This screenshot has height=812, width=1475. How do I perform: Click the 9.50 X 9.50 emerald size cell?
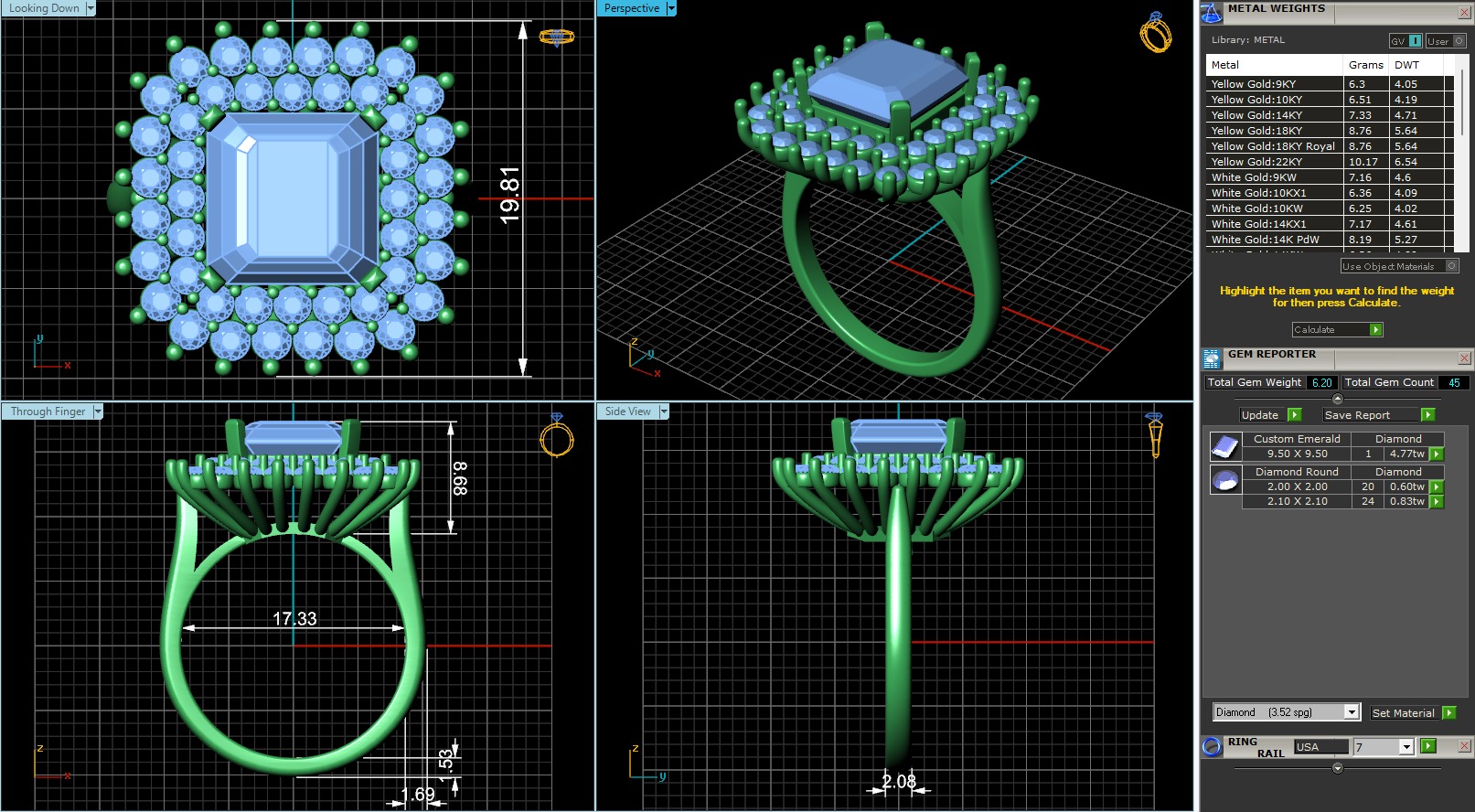1297,454
